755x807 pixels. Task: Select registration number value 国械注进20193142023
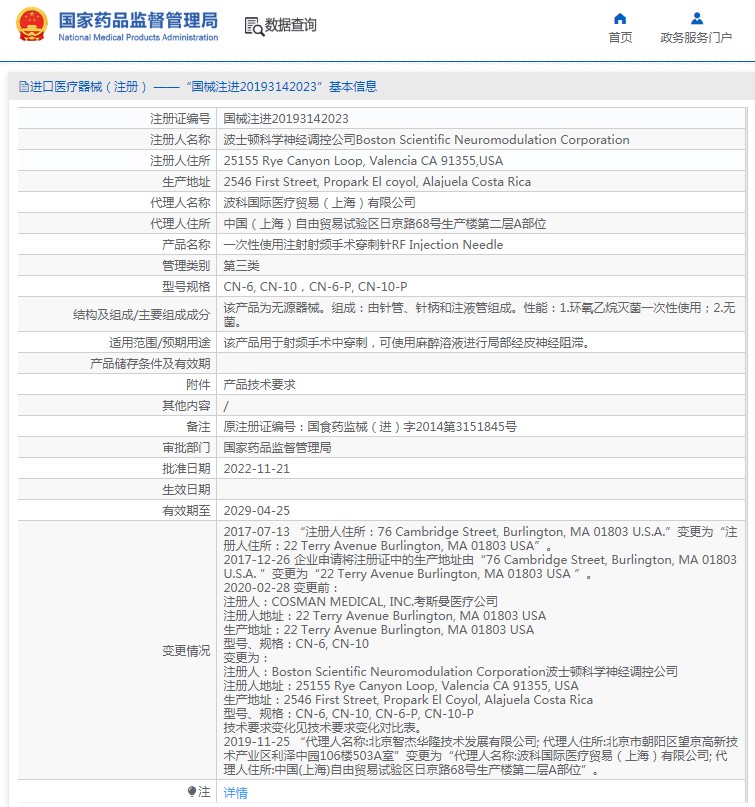[x=286, y=119]
